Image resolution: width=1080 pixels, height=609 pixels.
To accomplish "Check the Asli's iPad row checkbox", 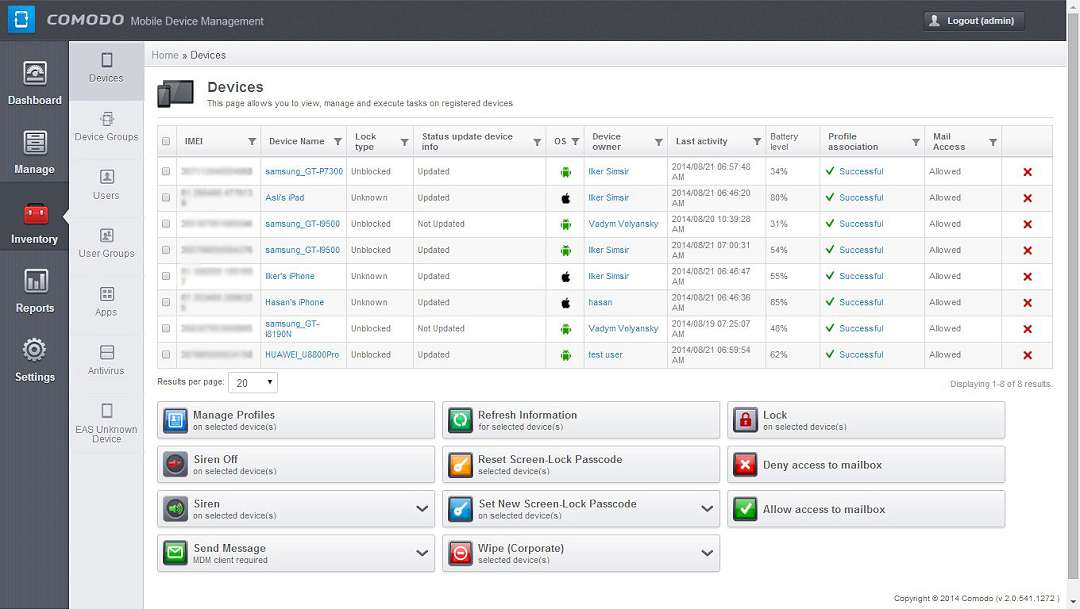I will point(166,197).
